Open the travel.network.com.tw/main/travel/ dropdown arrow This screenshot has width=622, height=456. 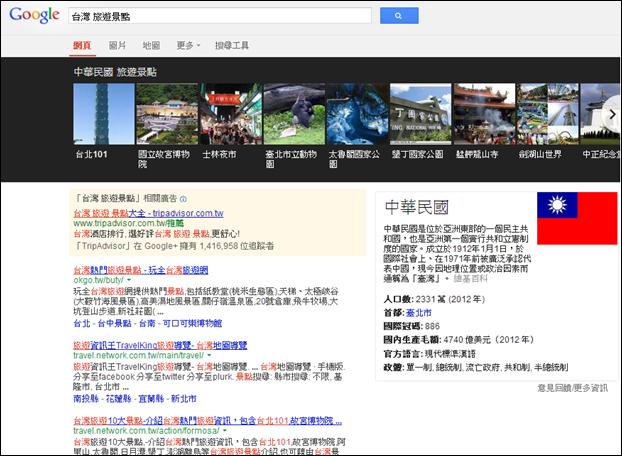coord(209,356)
